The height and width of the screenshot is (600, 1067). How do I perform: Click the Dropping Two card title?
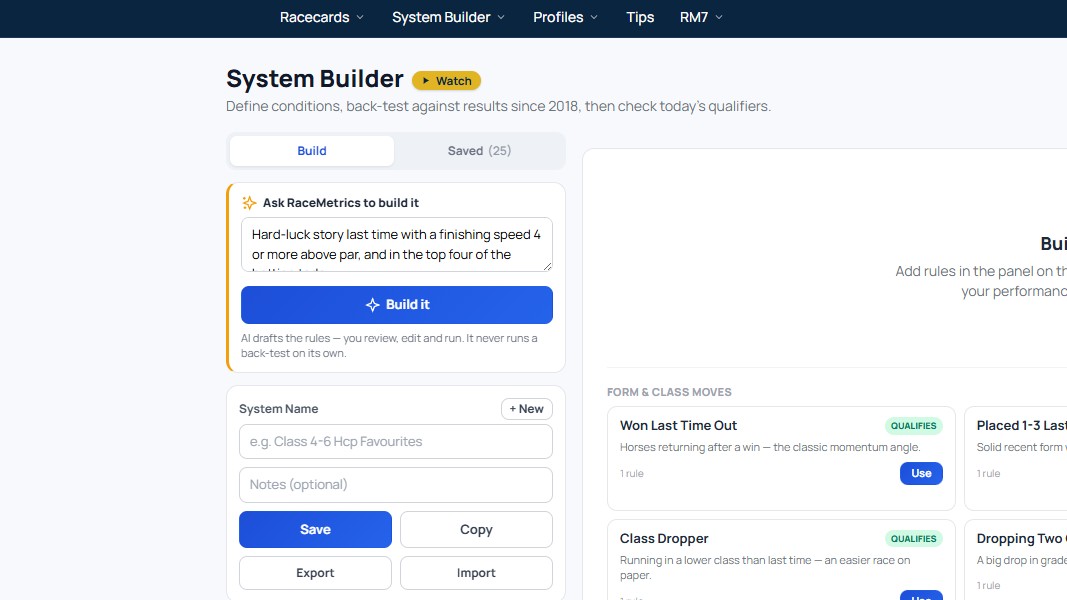pos(1021,539)
